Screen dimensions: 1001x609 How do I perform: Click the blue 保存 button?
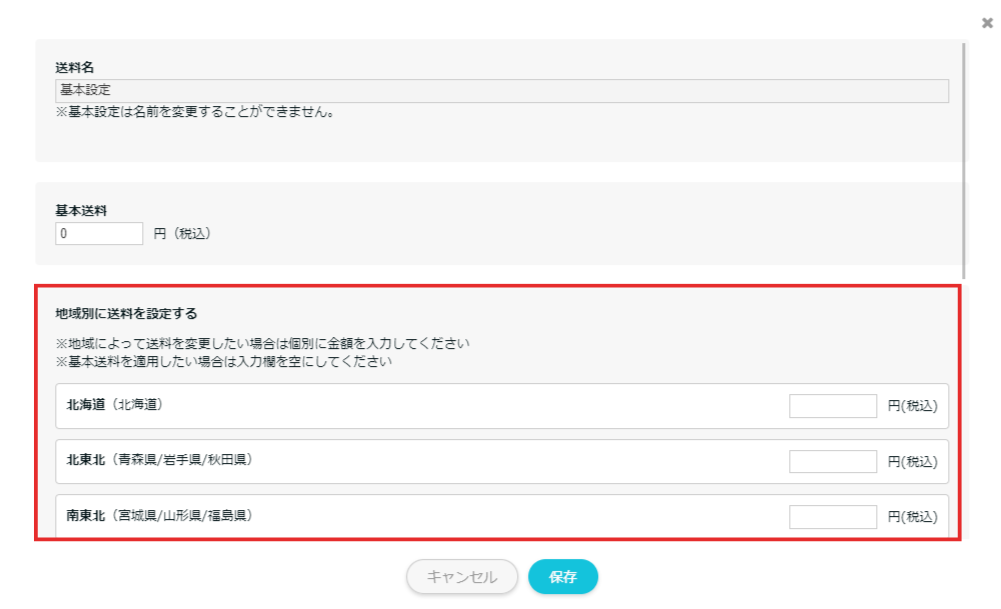pyautogui.click(x=562, y=577)
